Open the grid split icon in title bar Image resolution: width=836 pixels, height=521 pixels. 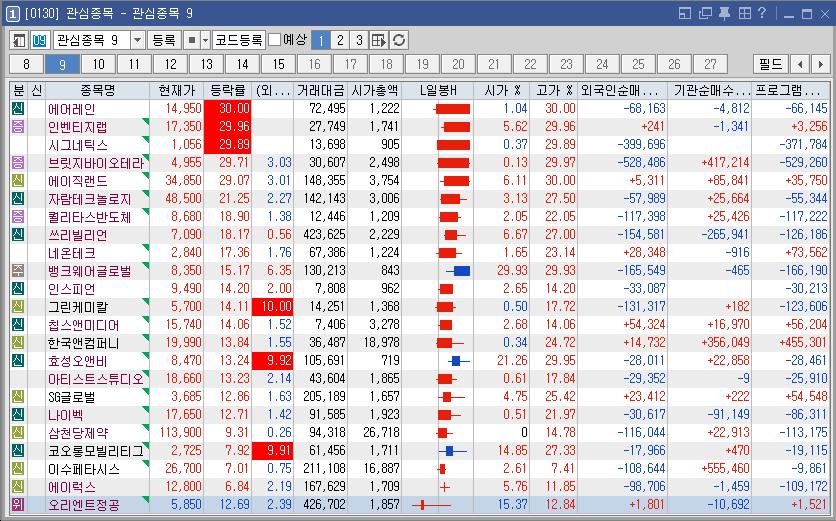(x=745, y=13)
